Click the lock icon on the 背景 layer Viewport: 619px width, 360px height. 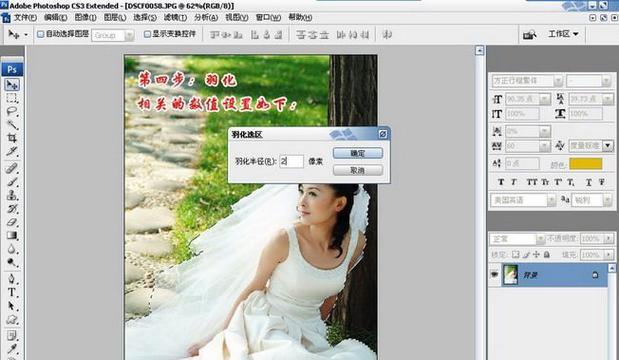(x=595, y=275)
